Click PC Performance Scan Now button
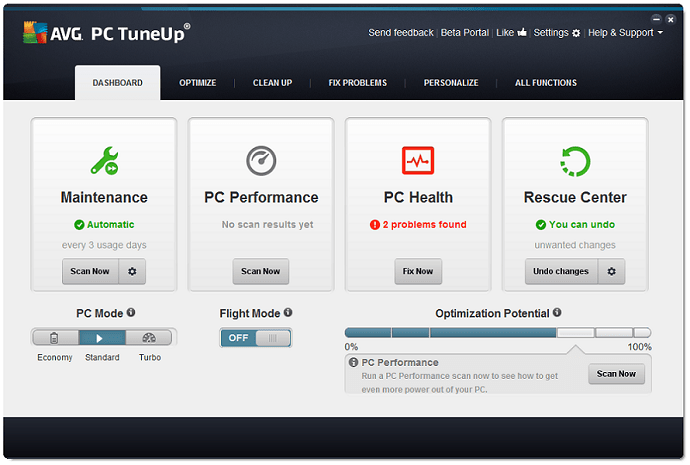Image resolution: width=690 pixels, height=465 pixels. click(x=261, y=271)
